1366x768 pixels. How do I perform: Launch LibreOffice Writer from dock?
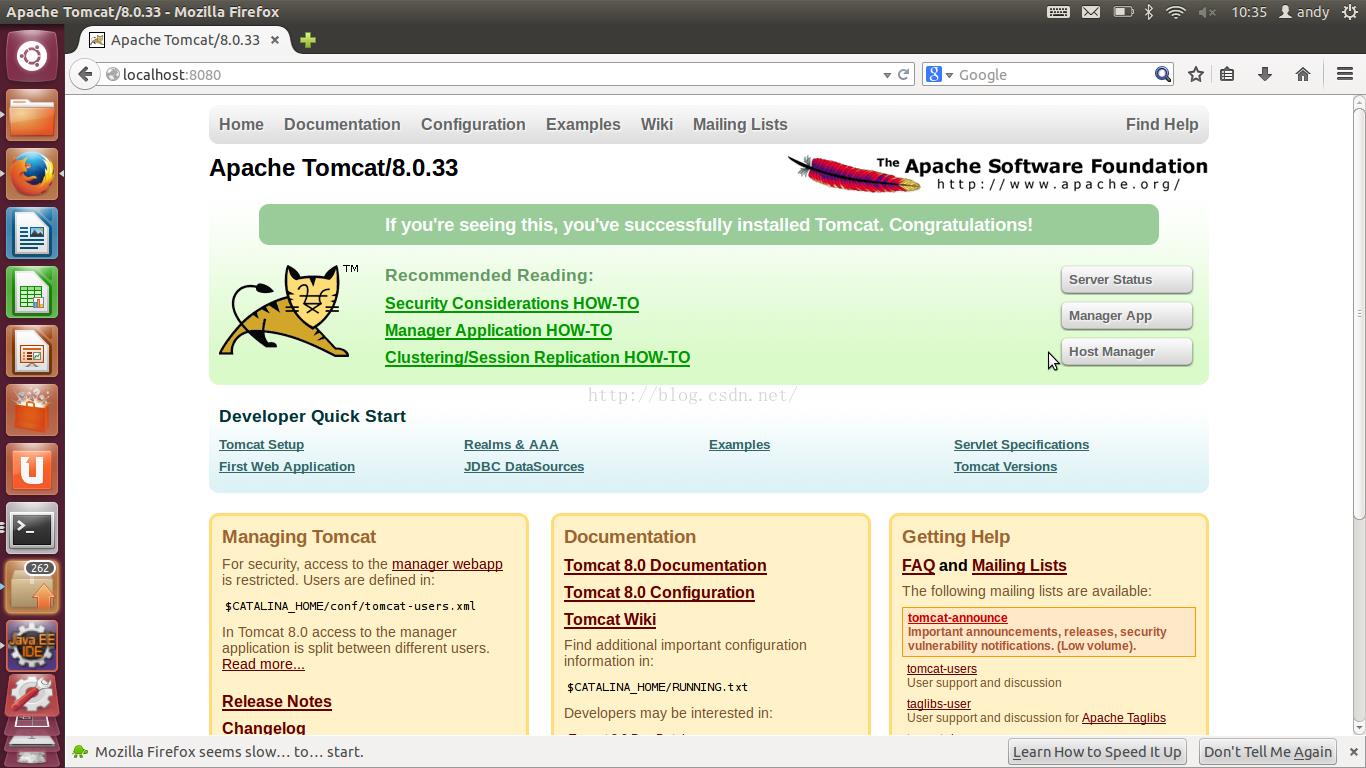(32, 234)
